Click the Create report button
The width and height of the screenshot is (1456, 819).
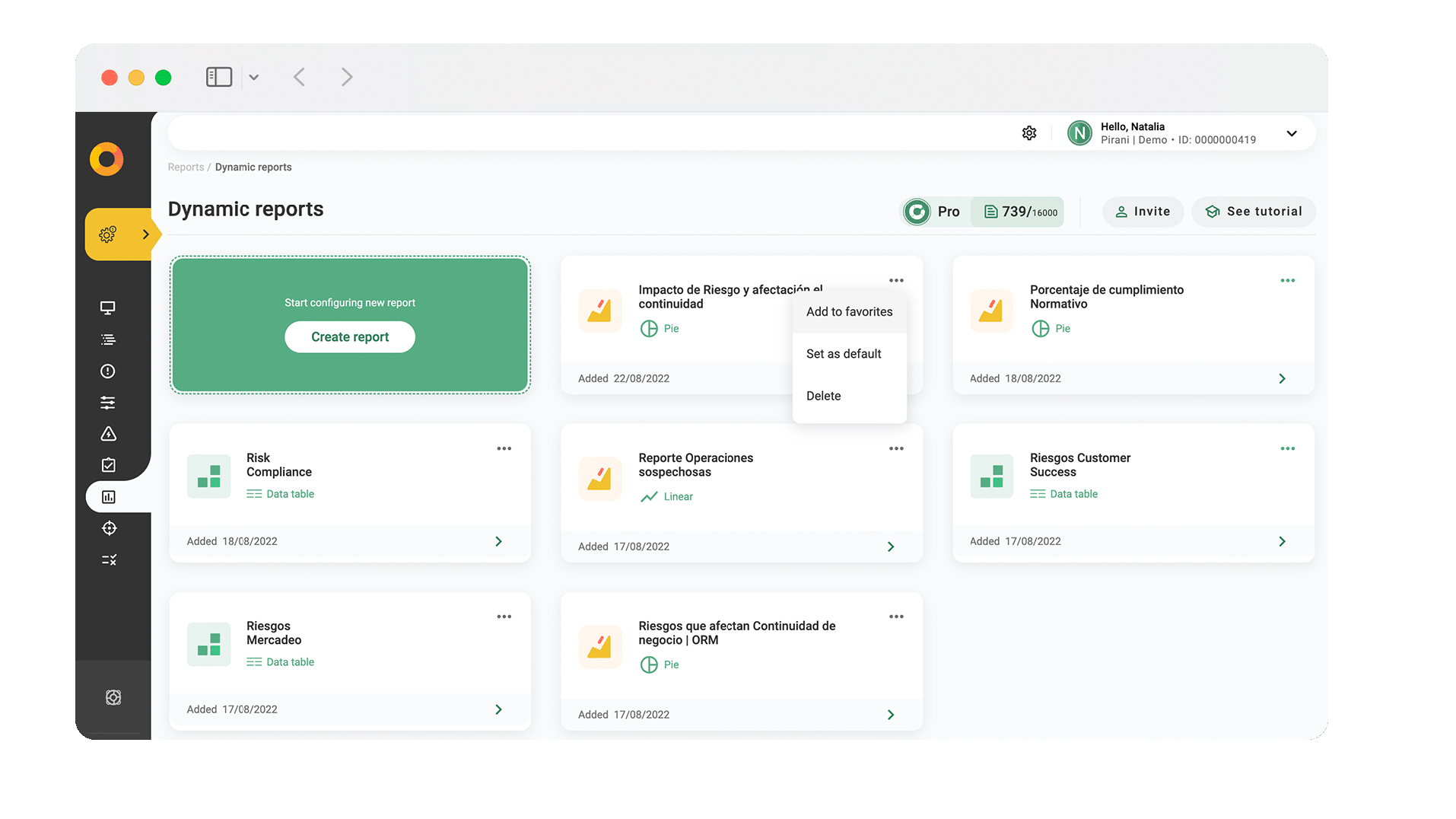click(349, 336)
